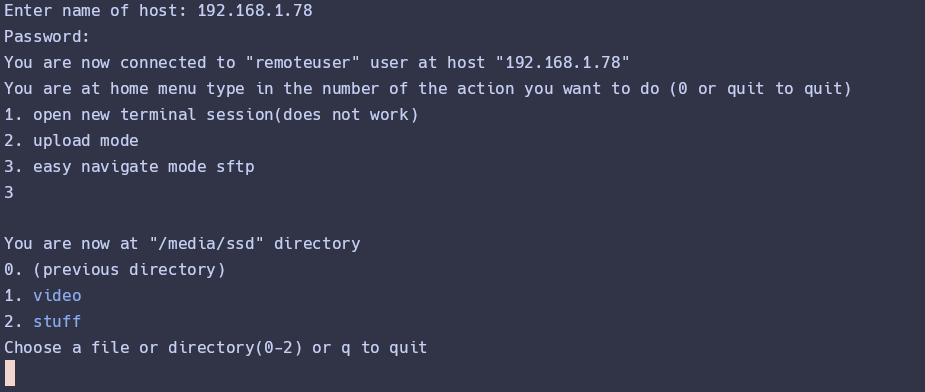Screen dimensions: 925x392
Task: Click the number '2.' before stuff
Action: 14,321
